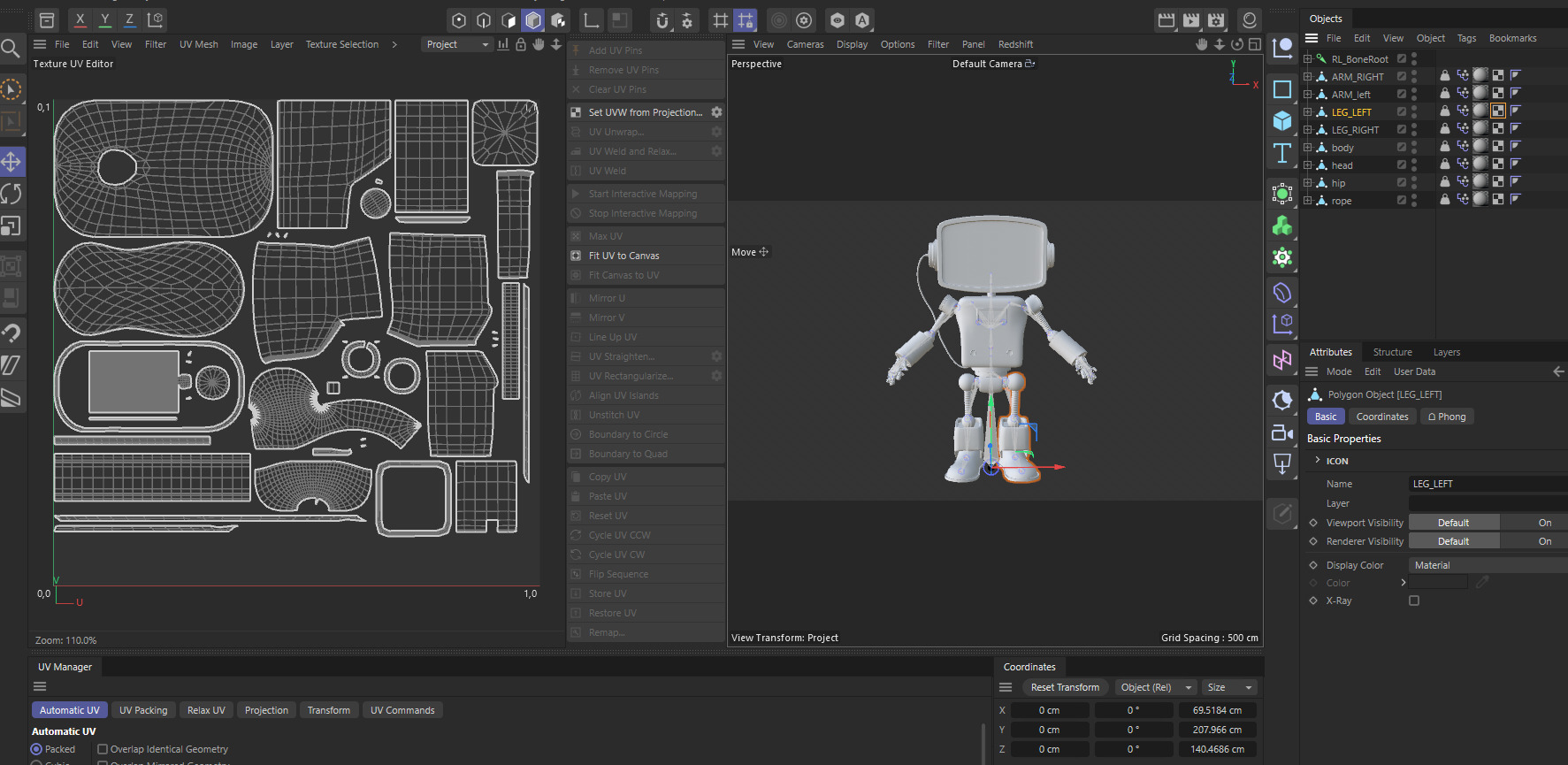
Task: Toggle the lock icon in UV editor
Action: coord(520,44)
